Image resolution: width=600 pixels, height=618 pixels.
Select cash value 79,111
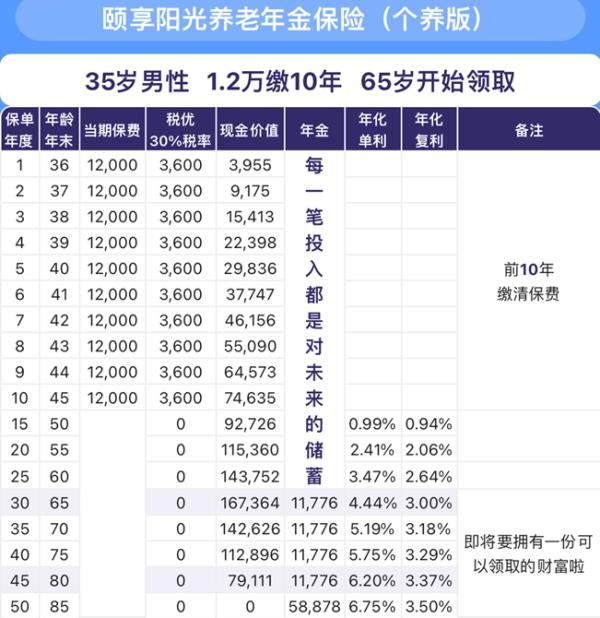[x=250, y=581]
